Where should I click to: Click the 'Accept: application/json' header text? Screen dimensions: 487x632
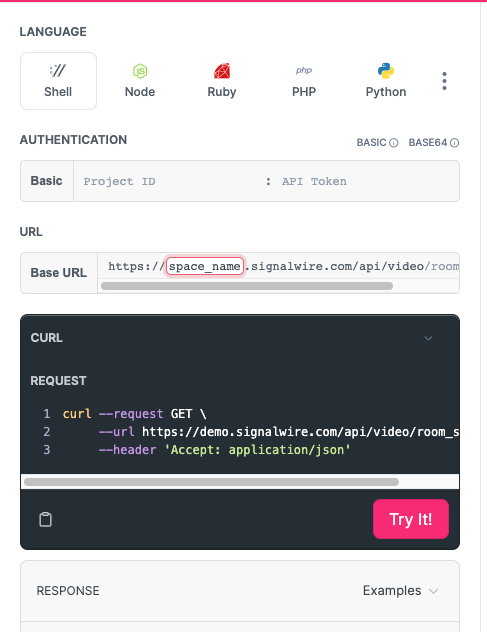click(257, 450)
